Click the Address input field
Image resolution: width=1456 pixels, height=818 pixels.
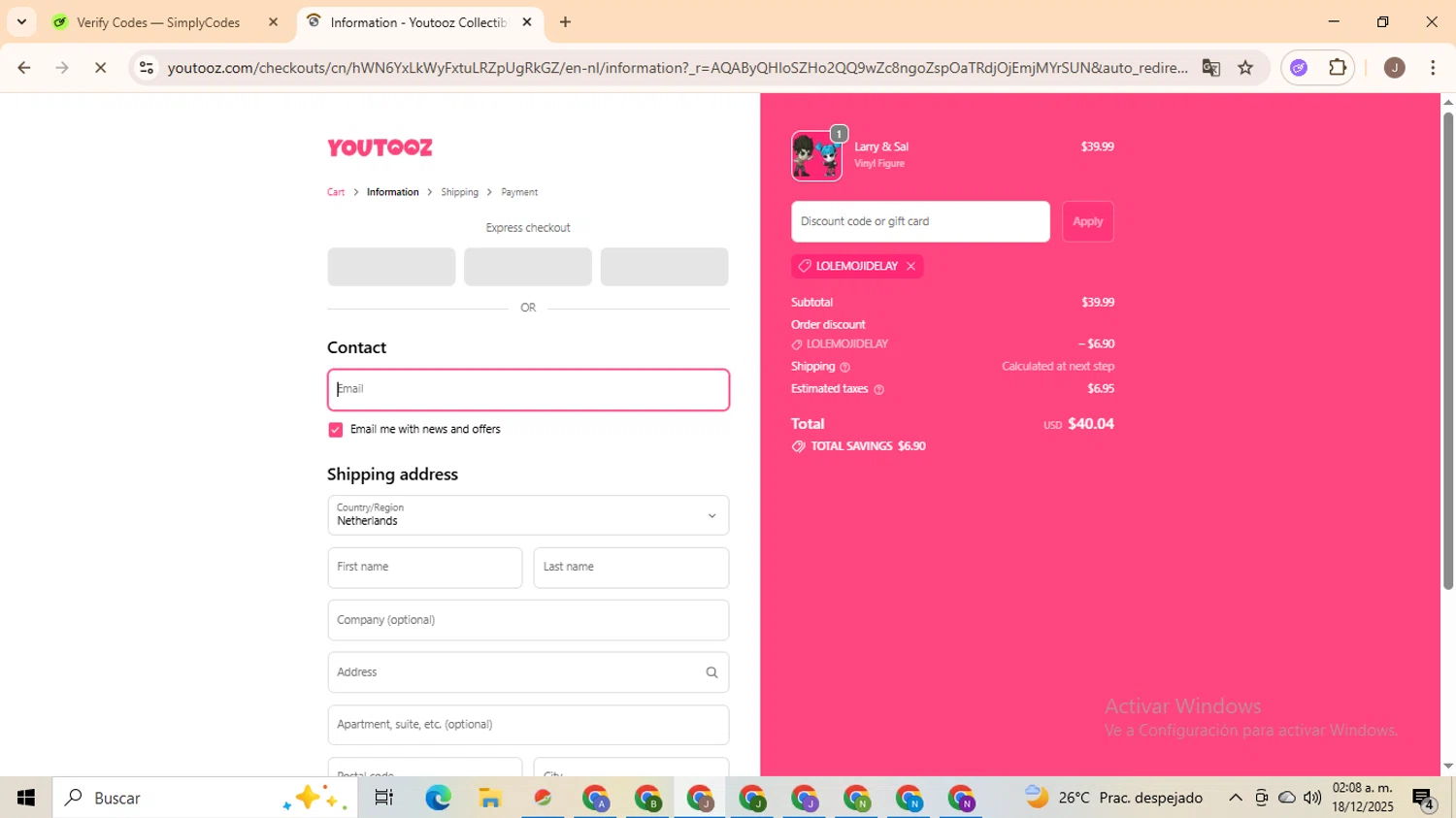[x=528, y=672]
